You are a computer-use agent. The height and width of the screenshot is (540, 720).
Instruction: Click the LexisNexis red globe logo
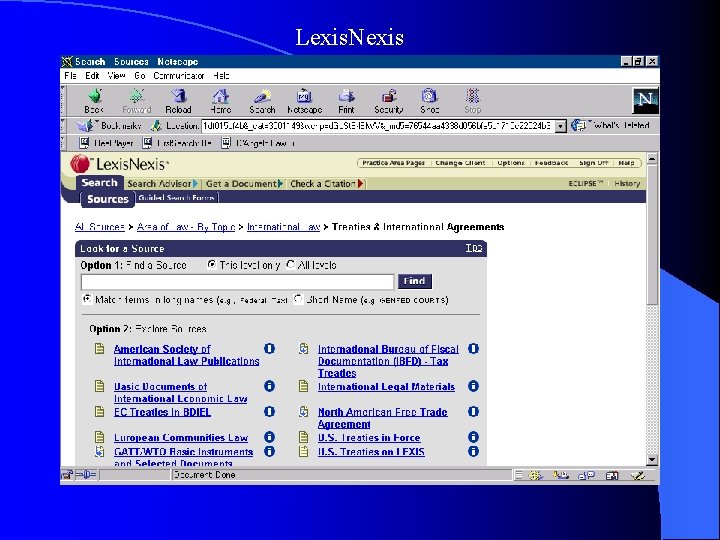80,164
